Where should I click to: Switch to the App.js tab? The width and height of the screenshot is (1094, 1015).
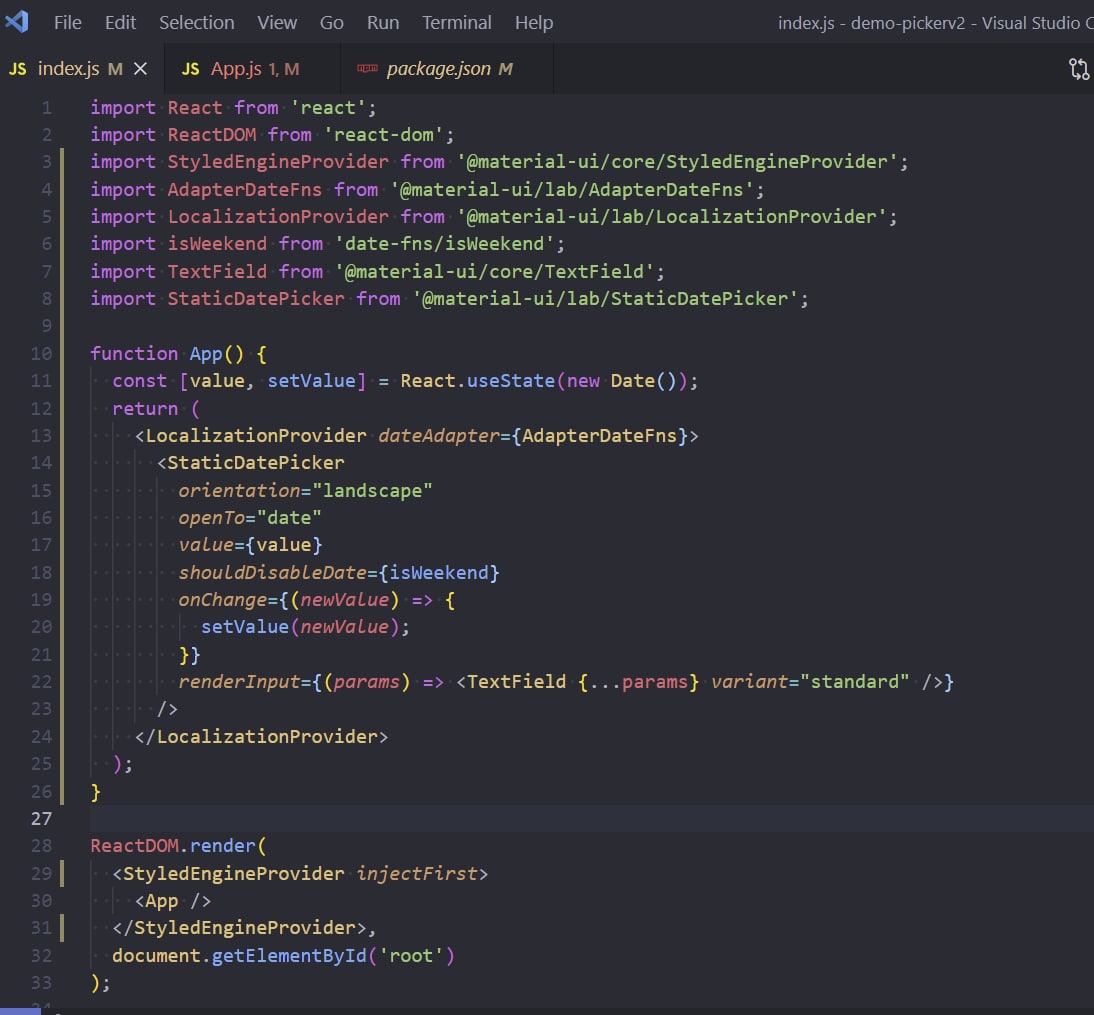pyautogui.click(x=240, y=69)
